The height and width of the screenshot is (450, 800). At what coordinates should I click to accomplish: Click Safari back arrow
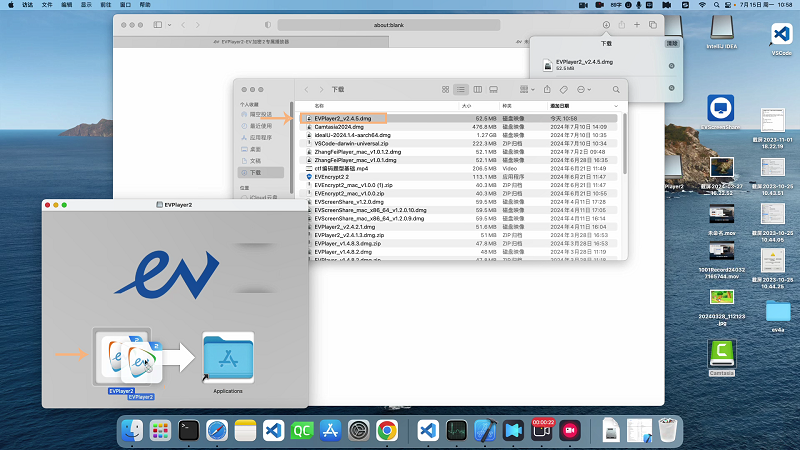[183, 24]
